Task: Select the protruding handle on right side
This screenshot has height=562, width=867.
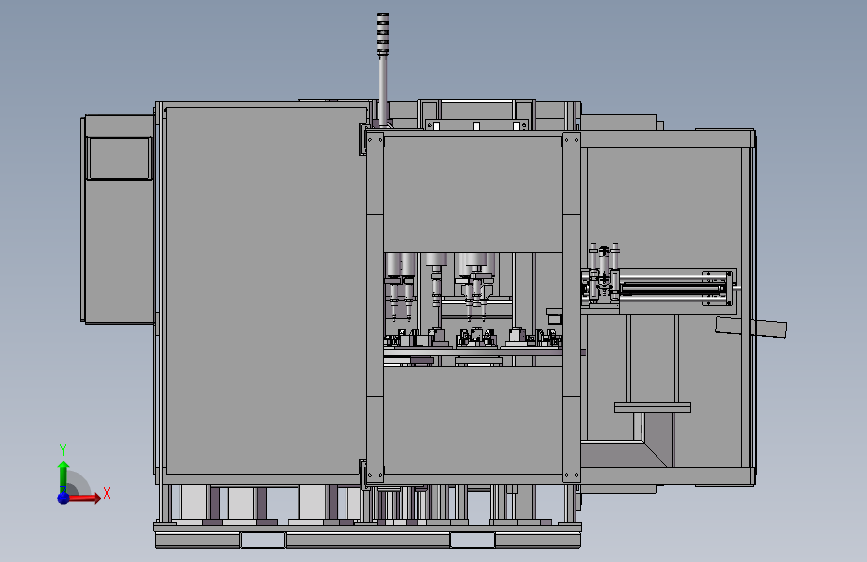Action: click(751, 327)
